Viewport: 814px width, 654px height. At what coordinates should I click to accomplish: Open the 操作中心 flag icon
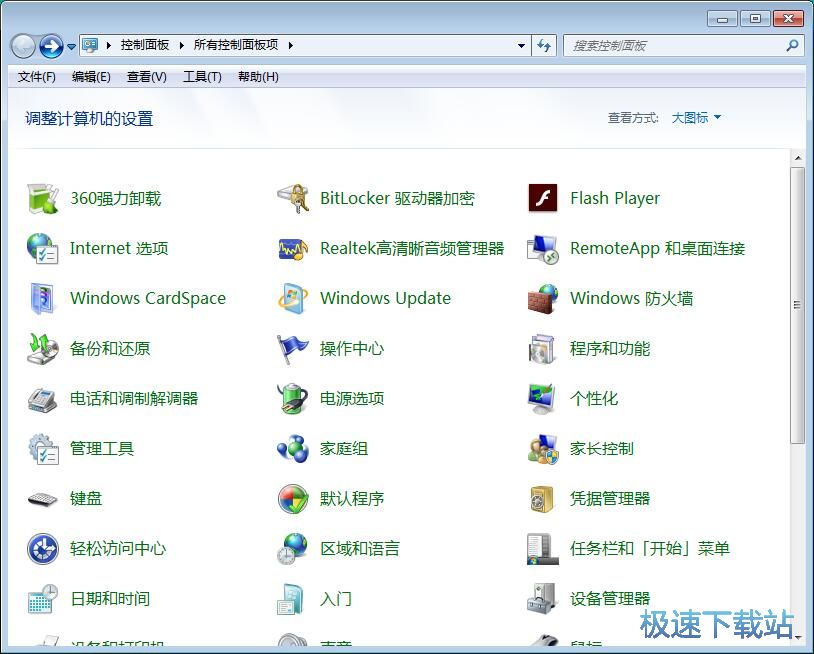[x=293, y=348]
